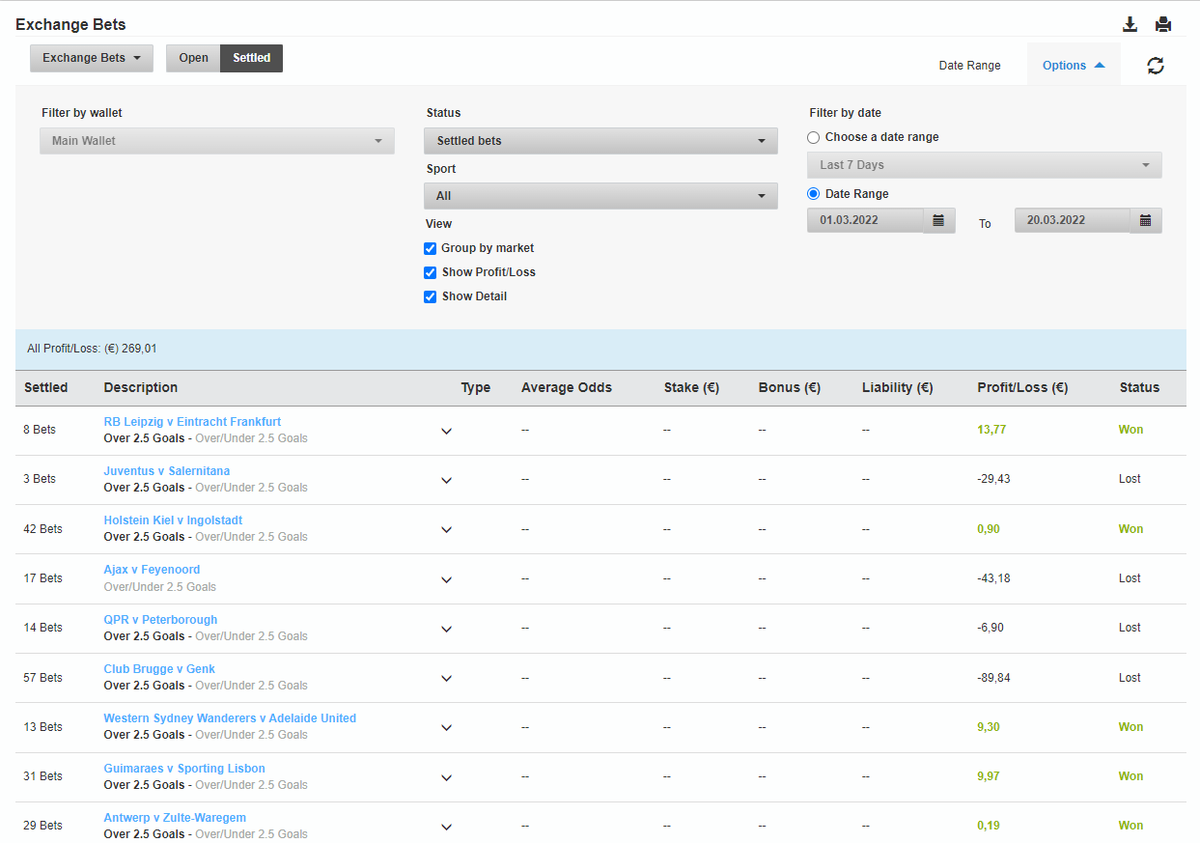
Task: Click Lost status for Juventus v Salernitana
Action: tap(1130, 479)
